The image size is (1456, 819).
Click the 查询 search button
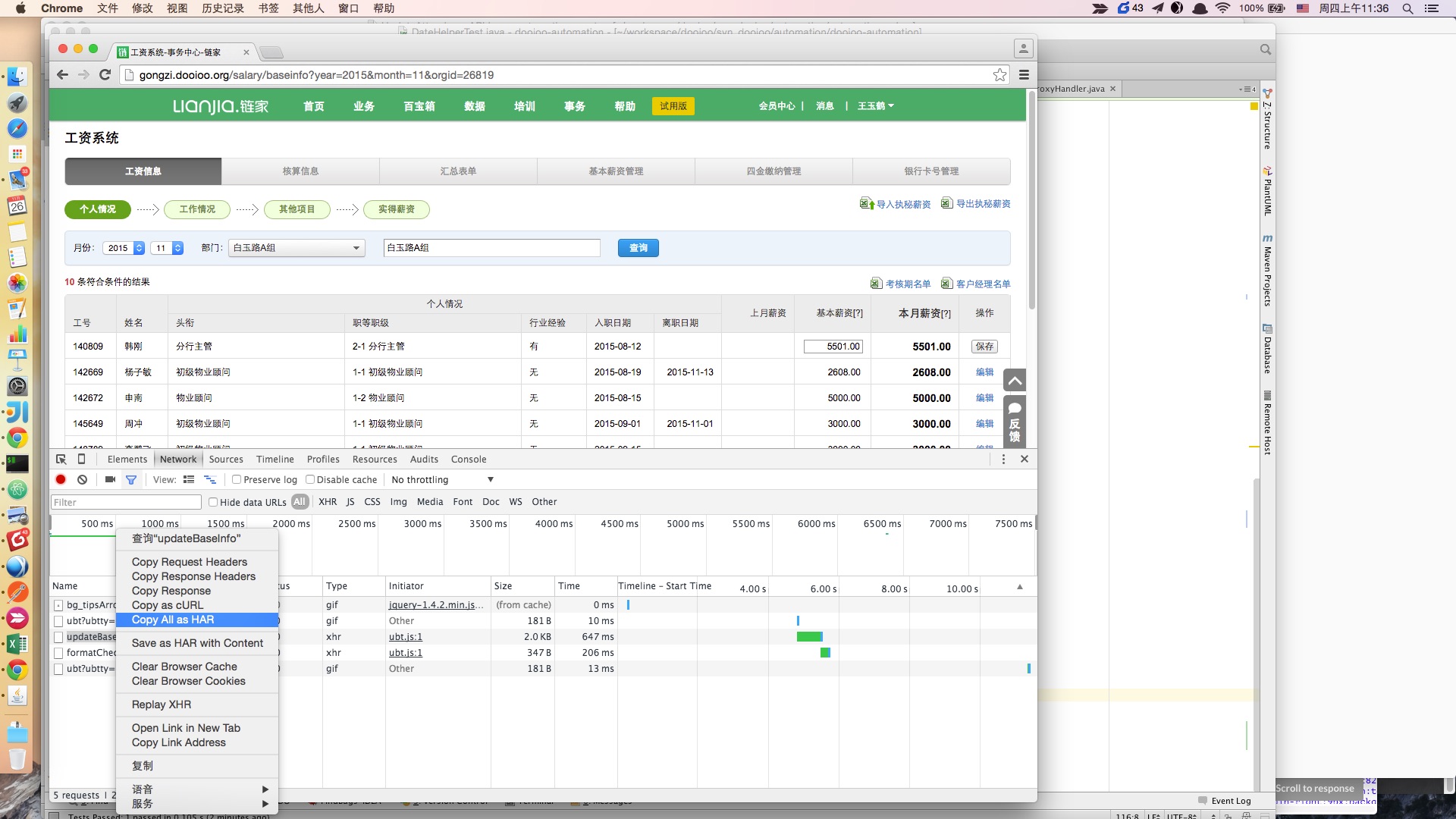tap(639, 248)
